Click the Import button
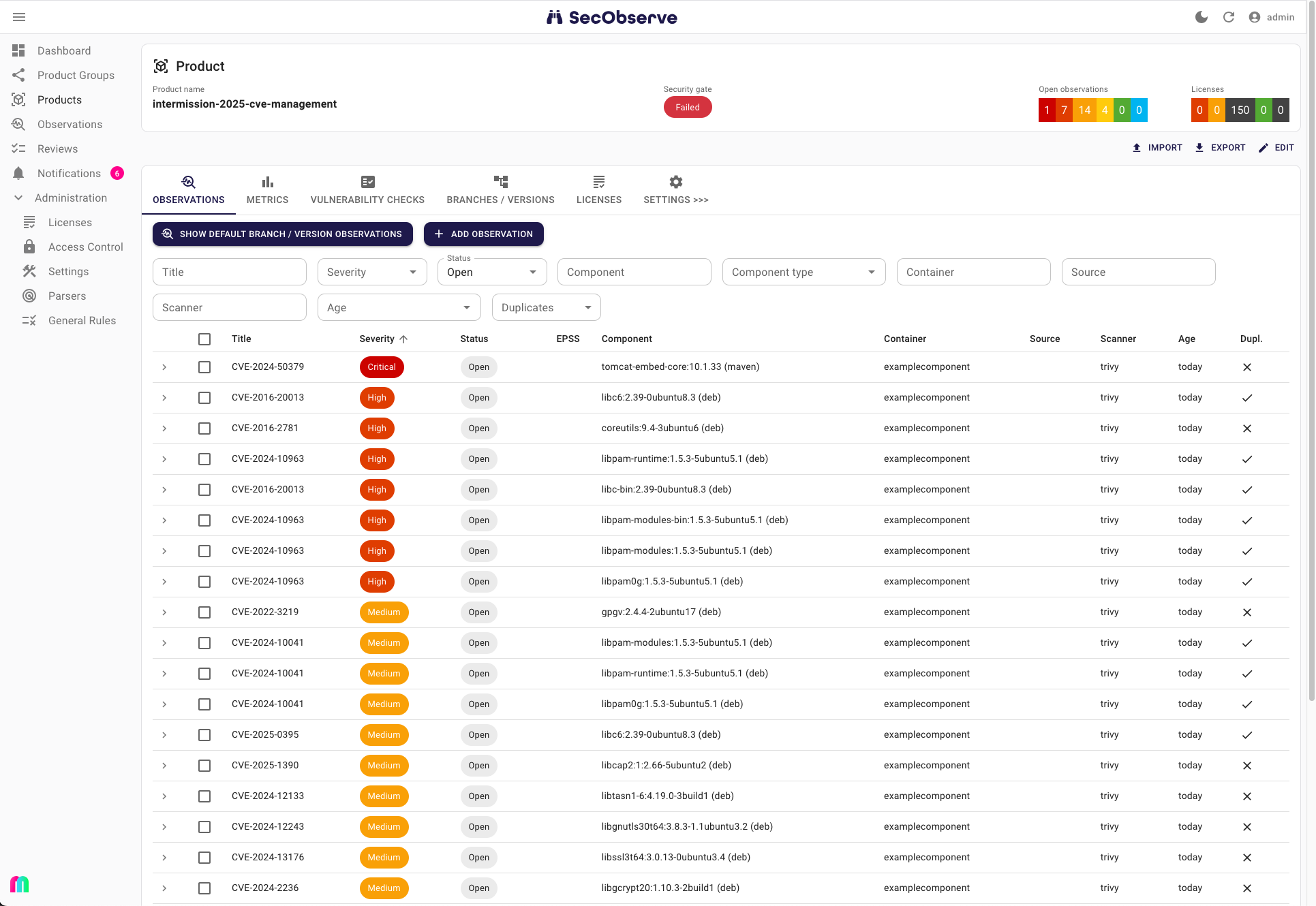The width and height of the screenshot is (1316, 906). 1157,147
